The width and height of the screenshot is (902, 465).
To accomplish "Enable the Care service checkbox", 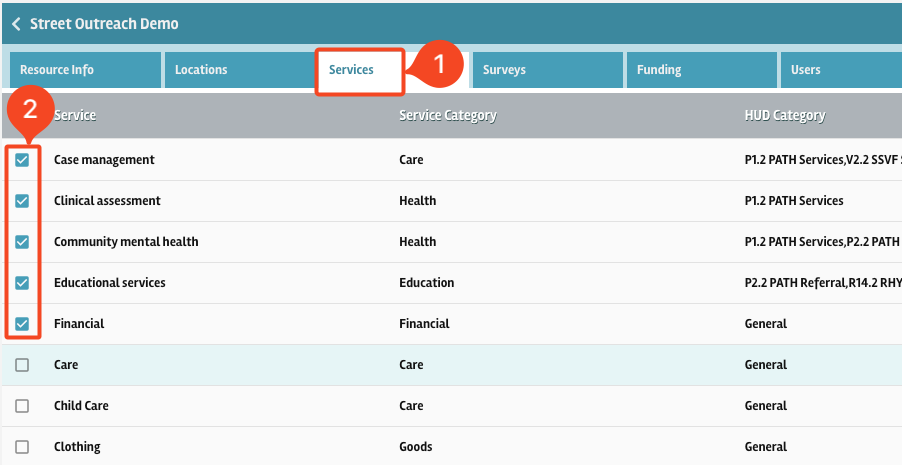I will click(x=22, y=365).
